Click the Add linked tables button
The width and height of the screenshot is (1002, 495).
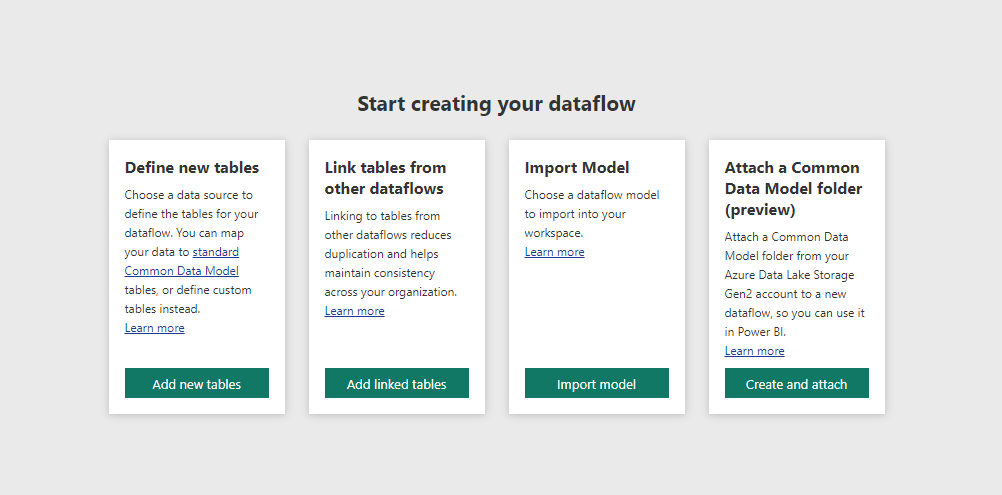pyautogui.click(x=397, y=383)
